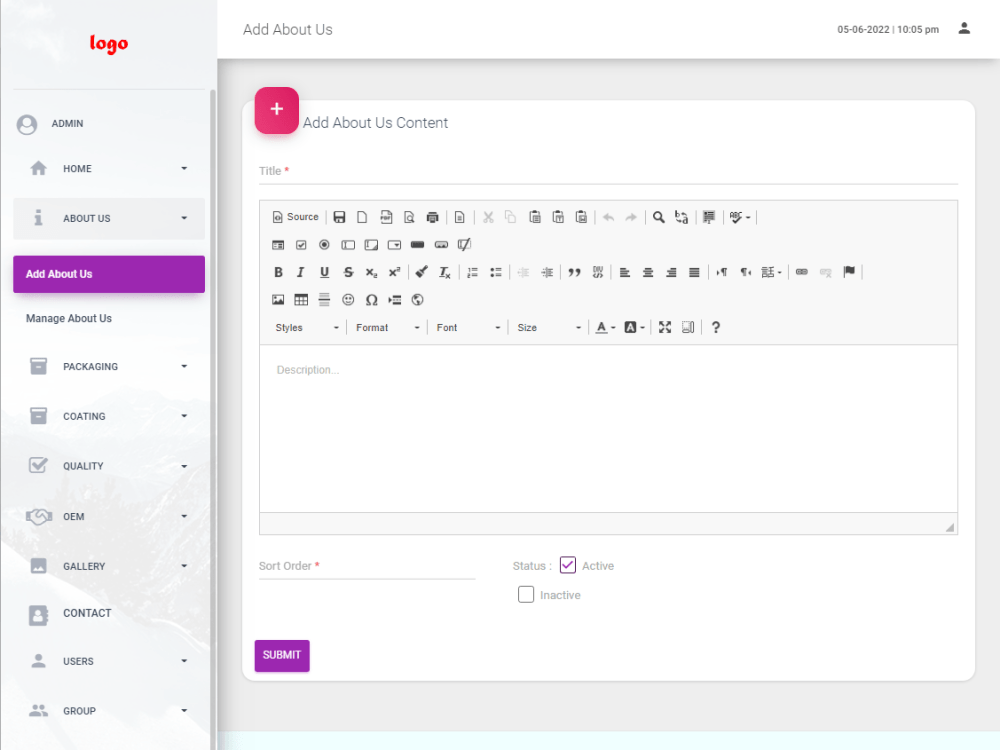Insert form Radio Button element icon
This screenshot has height=750, width=1000.
click(x=325, y=245)
